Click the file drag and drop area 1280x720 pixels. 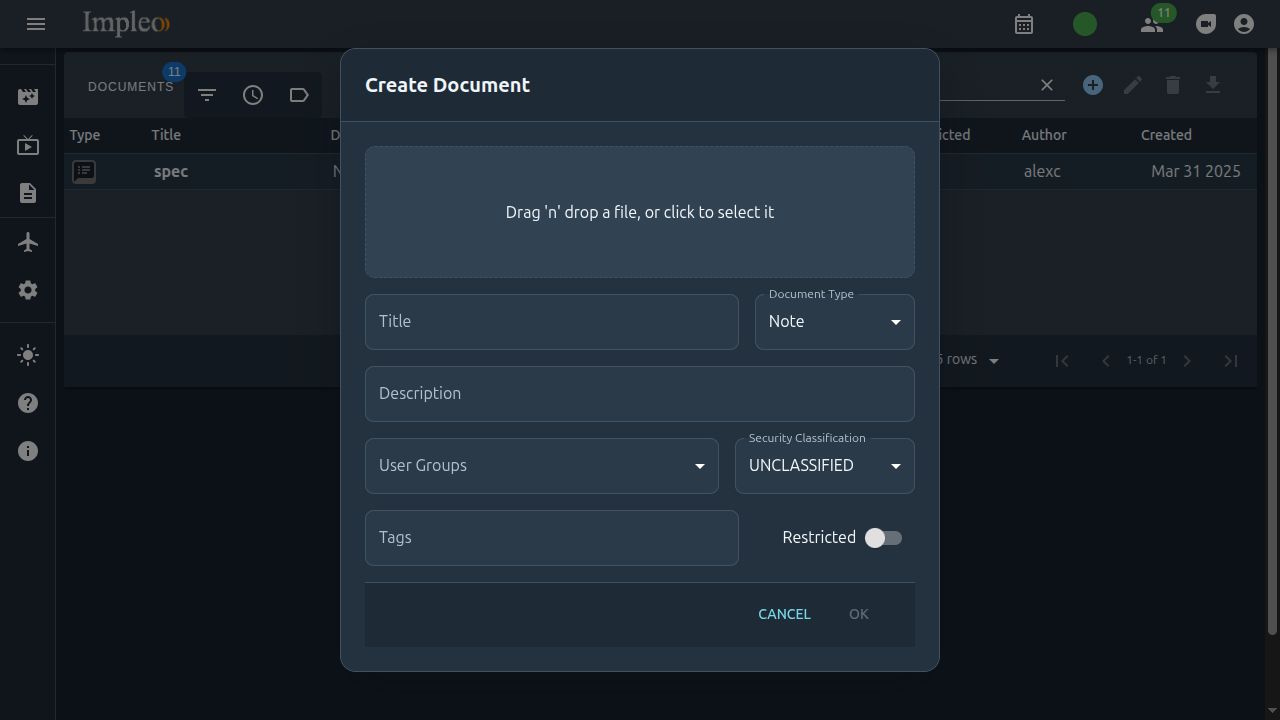(x=640, y=212)
